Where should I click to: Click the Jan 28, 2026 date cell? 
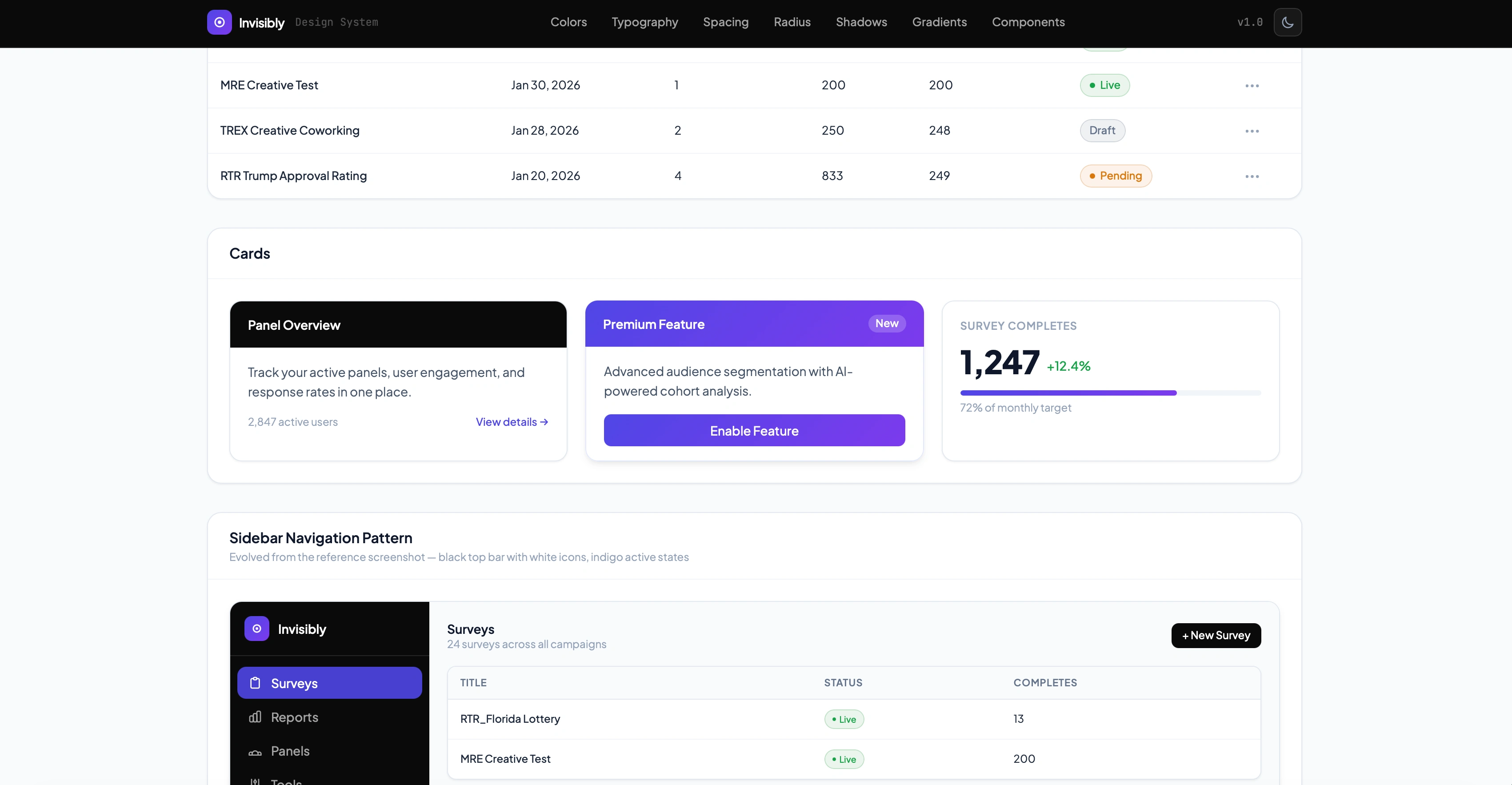[x=544, y=130]
